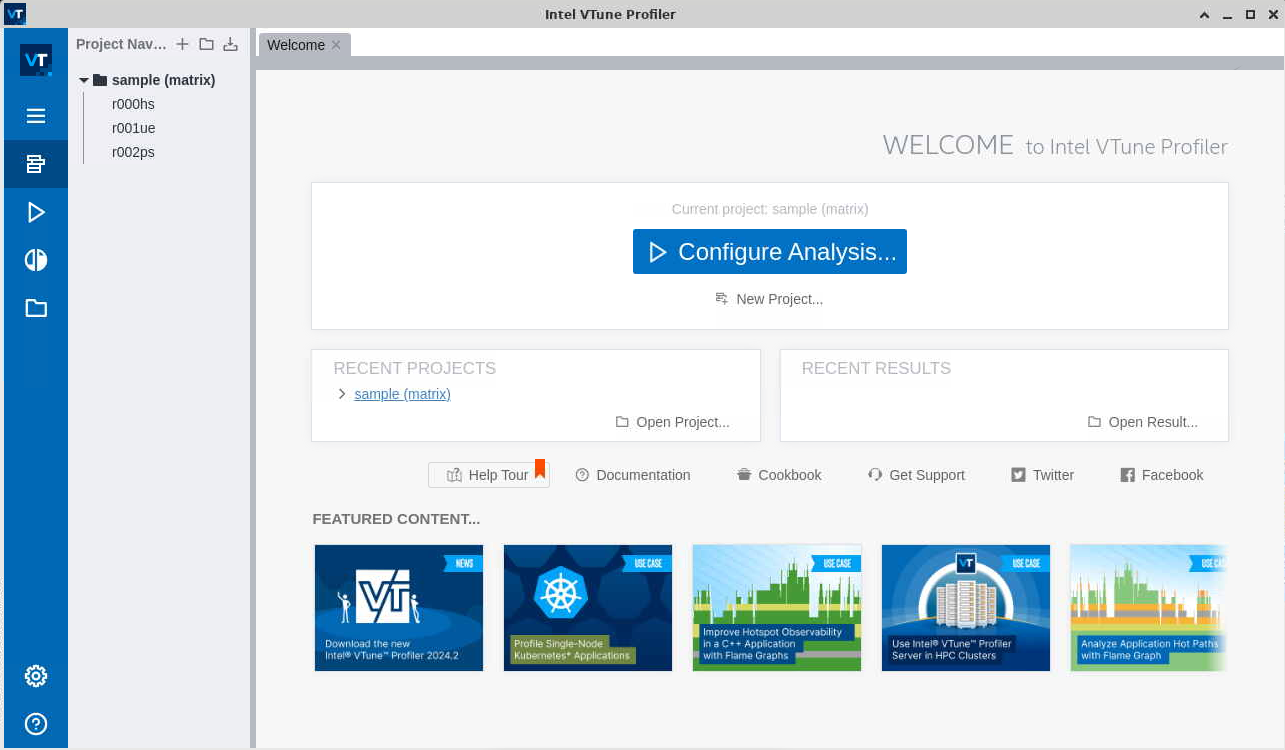
Task: Minimize the VTune Profiler window
Action: 1229,14
